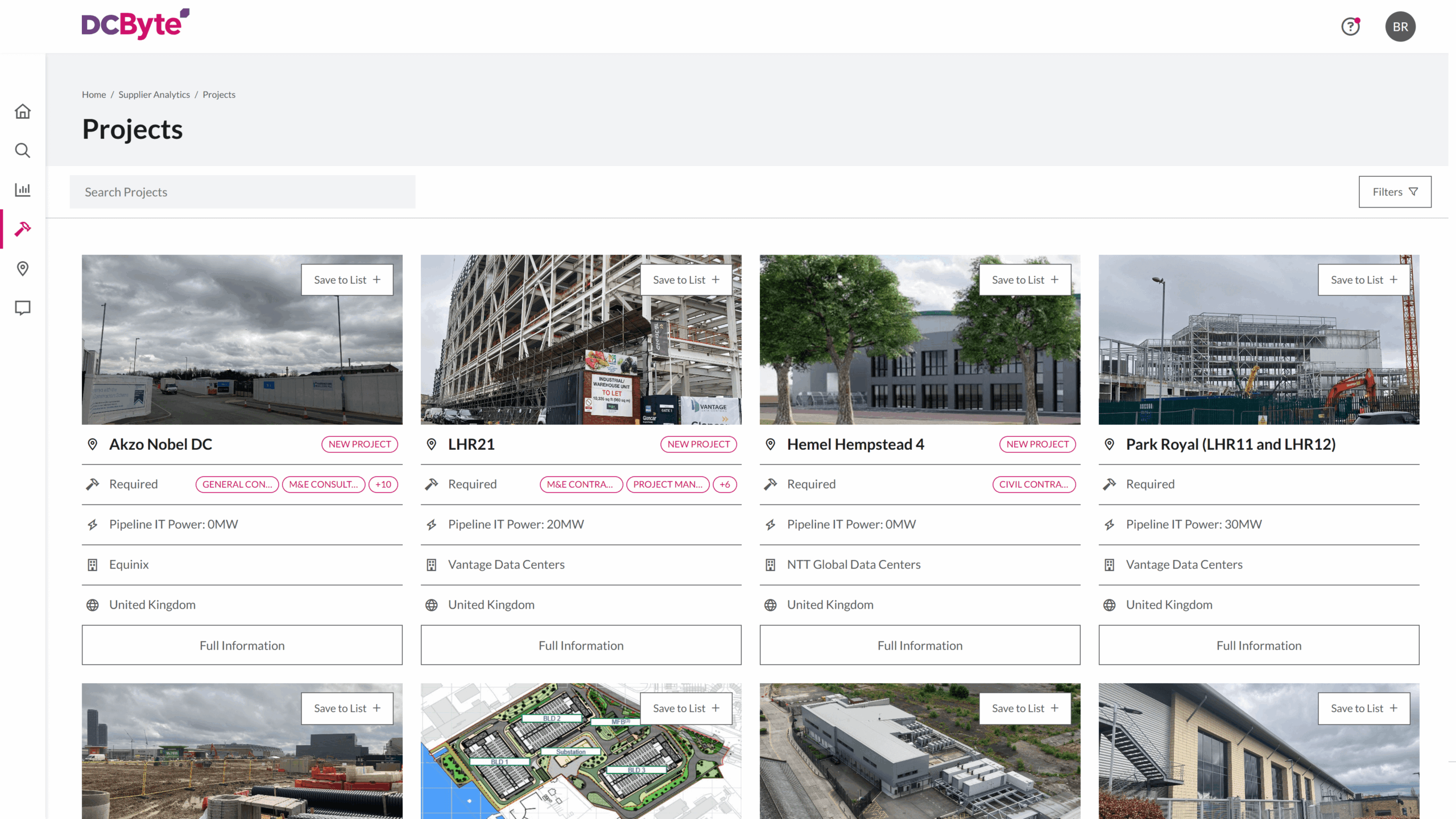Expand the +10 tags on Akzo Nobel DC
Image resolution: width=1456 pixels, height=819 pixels.
click(x=383, y=485)
